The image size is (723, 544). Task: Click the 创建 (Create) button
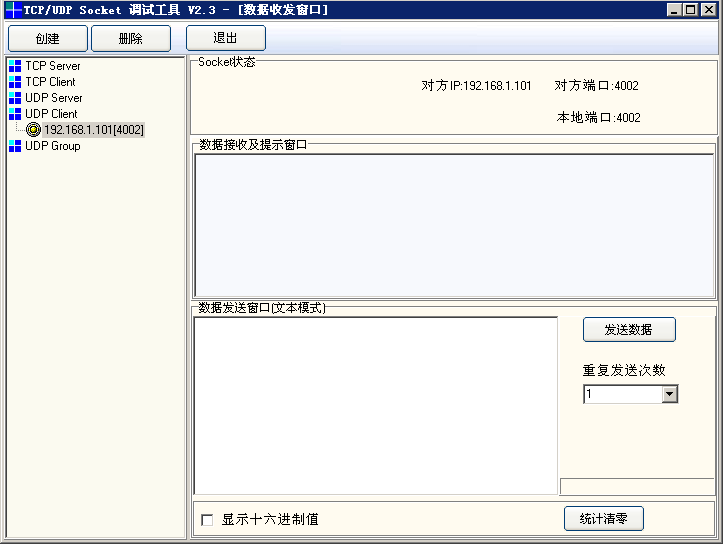pyautogui.click(x=48, y=38)
